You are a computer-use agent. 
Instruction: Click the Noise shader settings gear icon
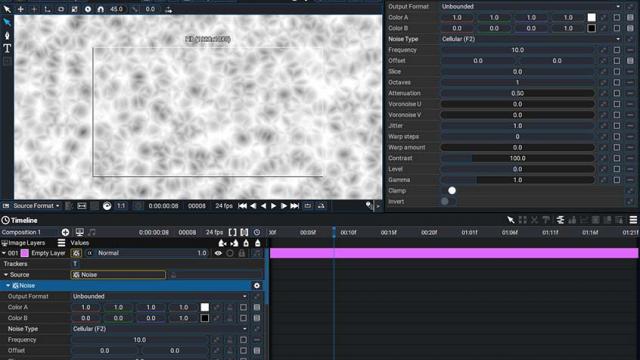[x=257, y=286]
